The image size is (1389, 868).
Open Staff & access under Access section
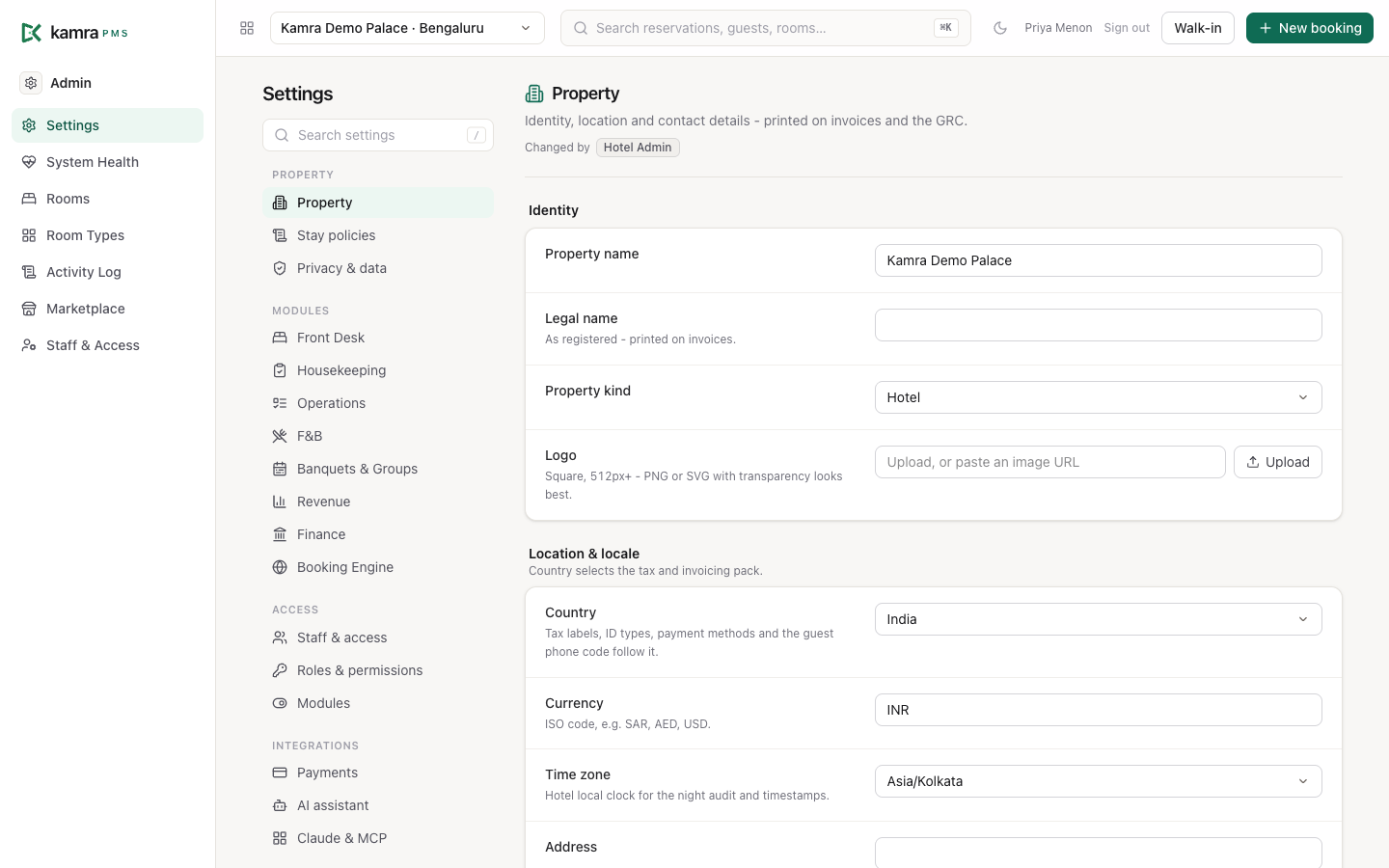tap(378, 637)
